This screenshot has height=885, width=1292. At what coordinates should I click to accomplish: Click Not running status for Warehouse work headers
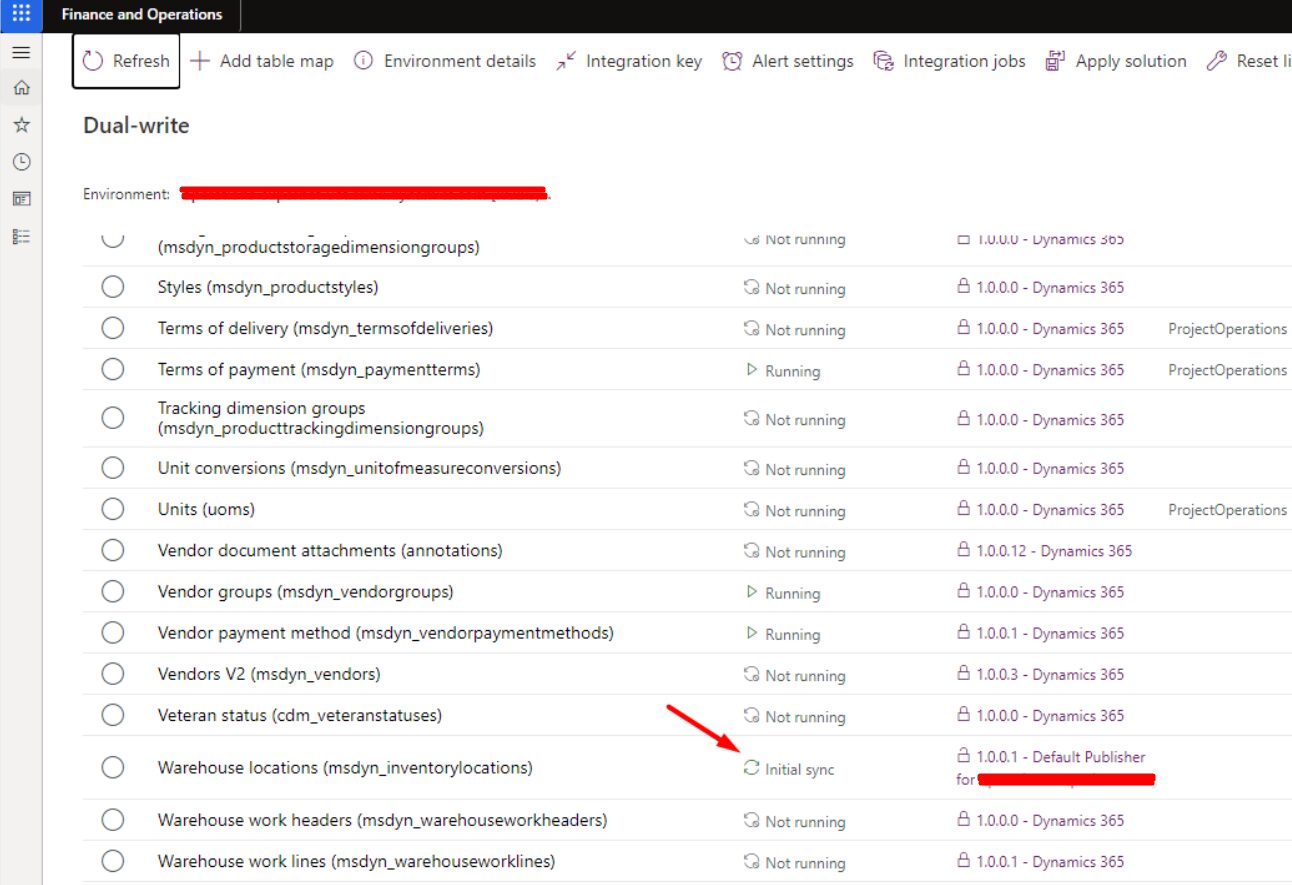tap(805, 822)
